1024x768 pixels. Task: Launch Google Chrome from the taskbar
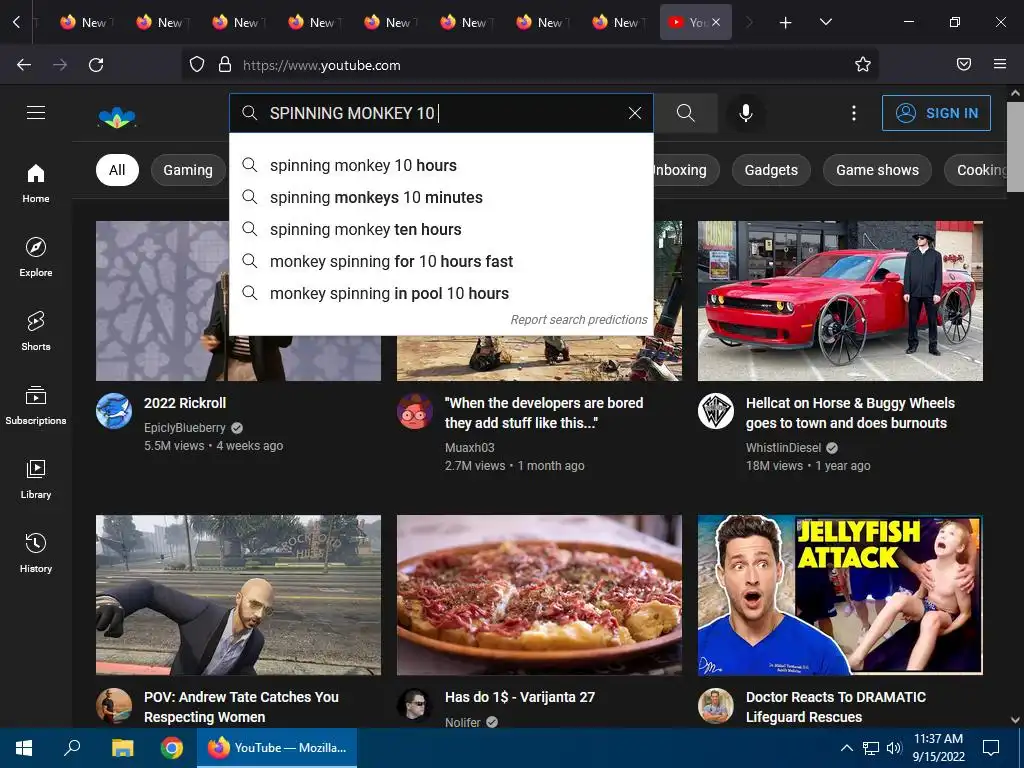(x=172, y=748)
